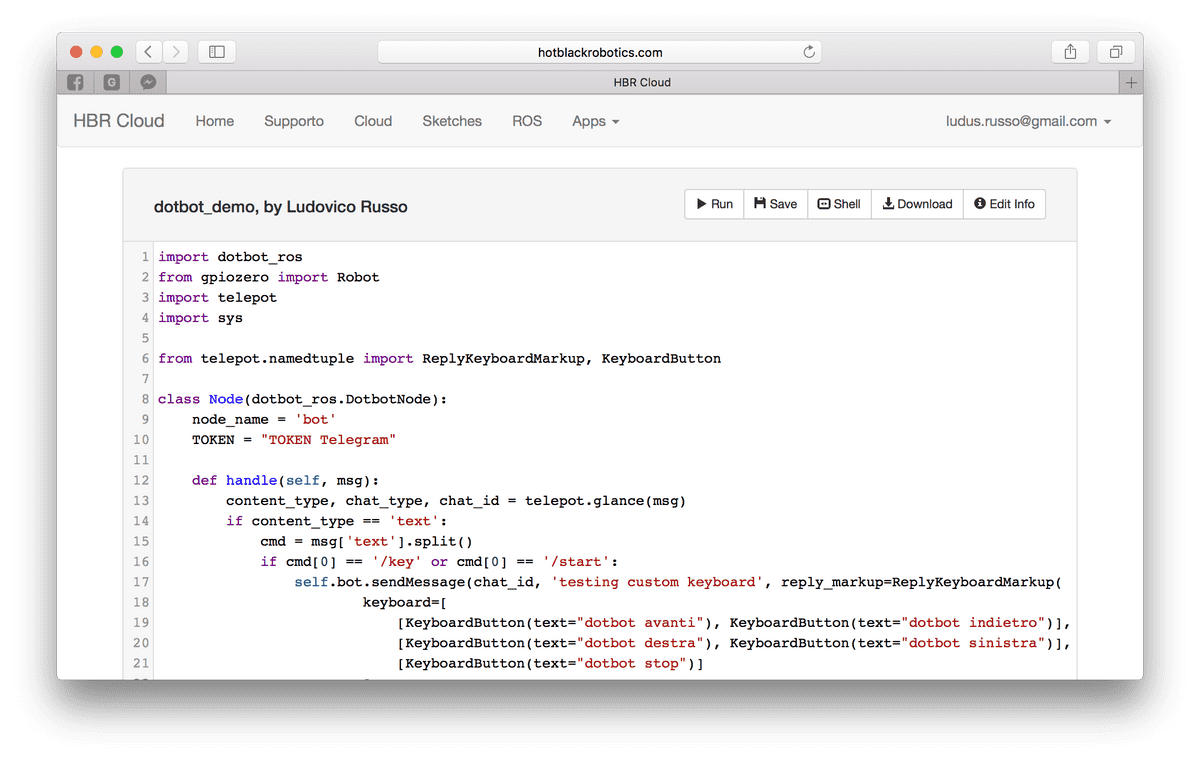Download the sketch file
The height and width of the screenshot is (761, 1200).
coord(917,204)
